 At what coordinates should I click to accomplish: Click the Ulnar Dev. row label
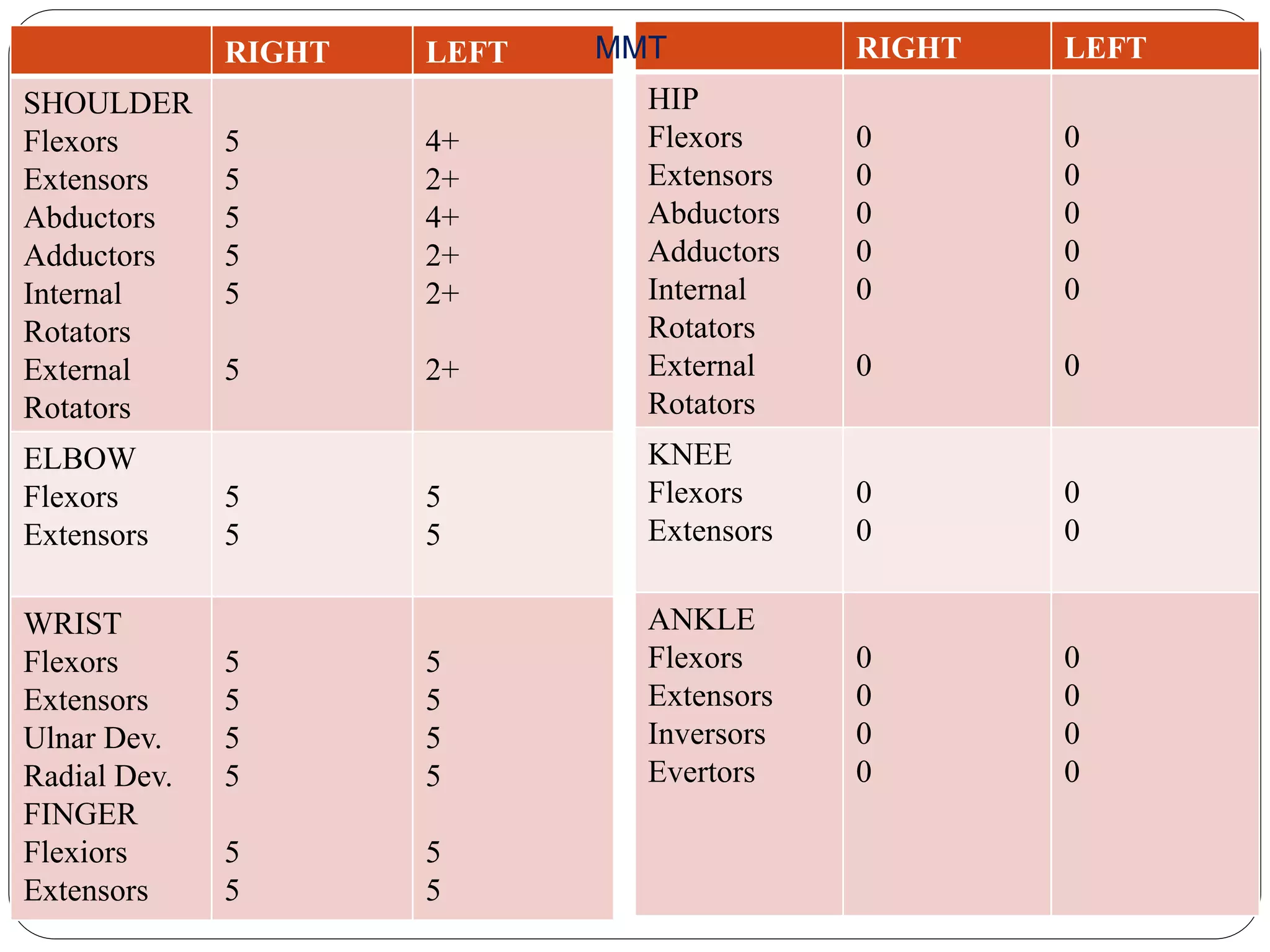coord(92,738)
